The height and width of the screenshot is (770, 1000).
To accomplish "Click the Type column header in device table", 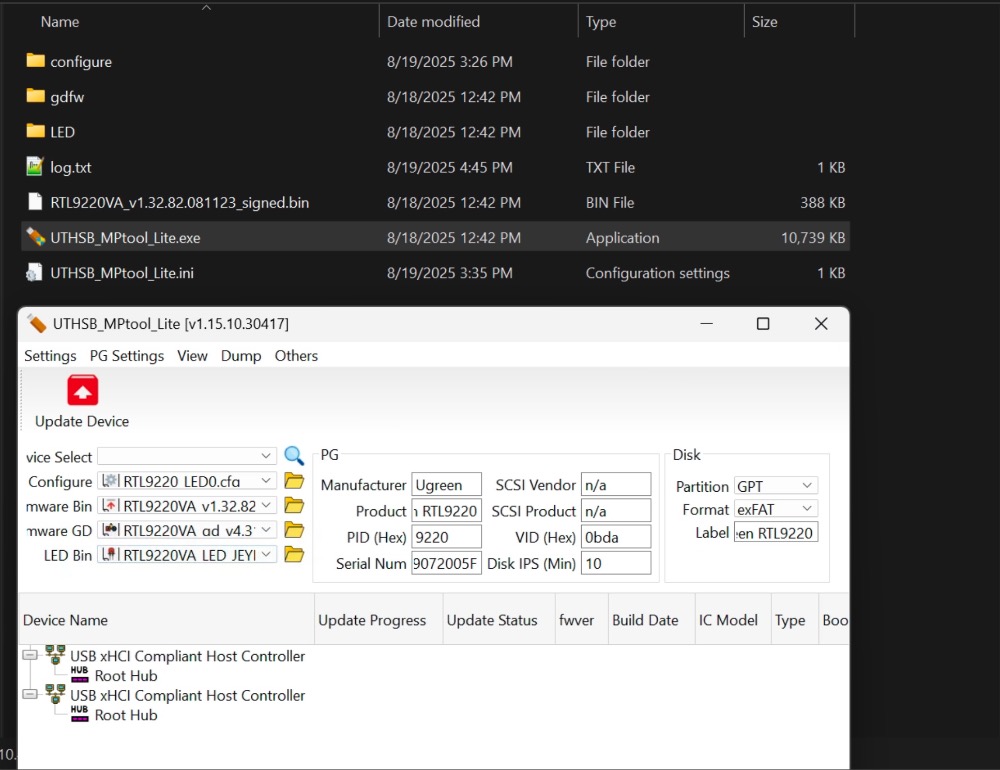I will point(795,619).
